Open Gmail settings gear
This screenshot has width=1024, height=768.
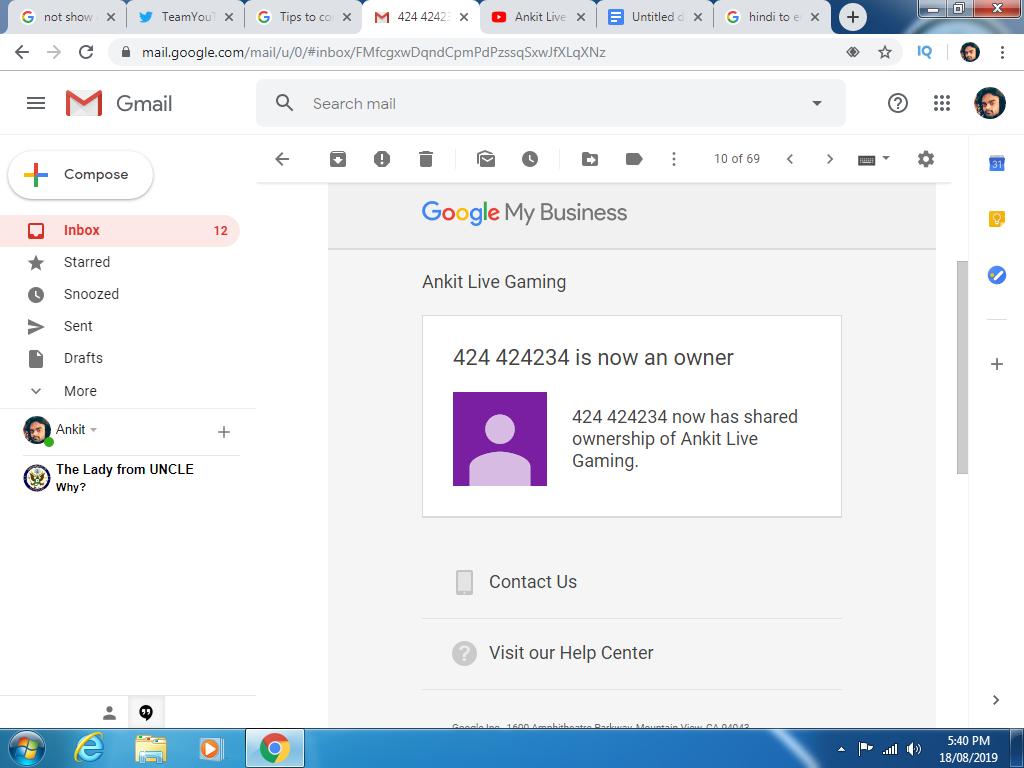tap(926, 159)
